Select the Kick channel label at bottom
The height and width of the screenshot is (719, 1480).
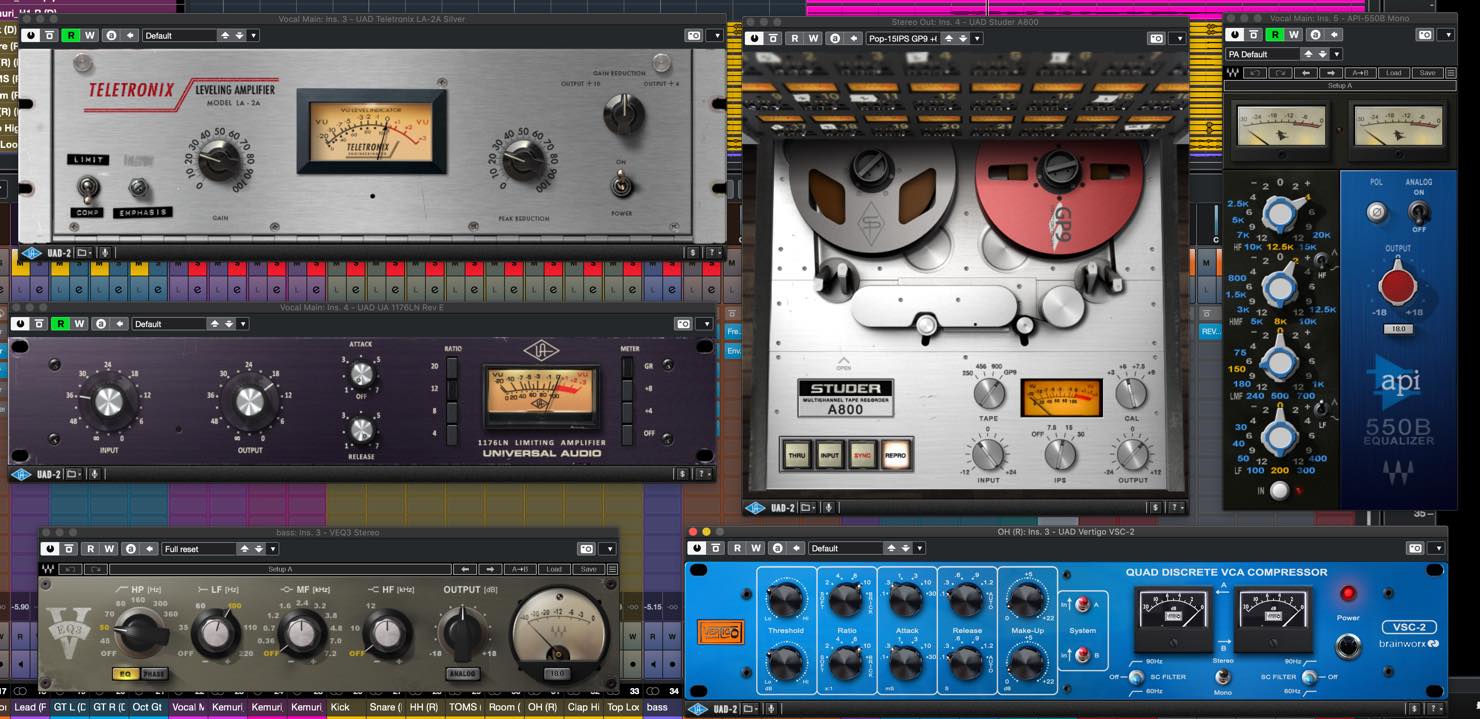pyautogui.click(x=345, y=707)
